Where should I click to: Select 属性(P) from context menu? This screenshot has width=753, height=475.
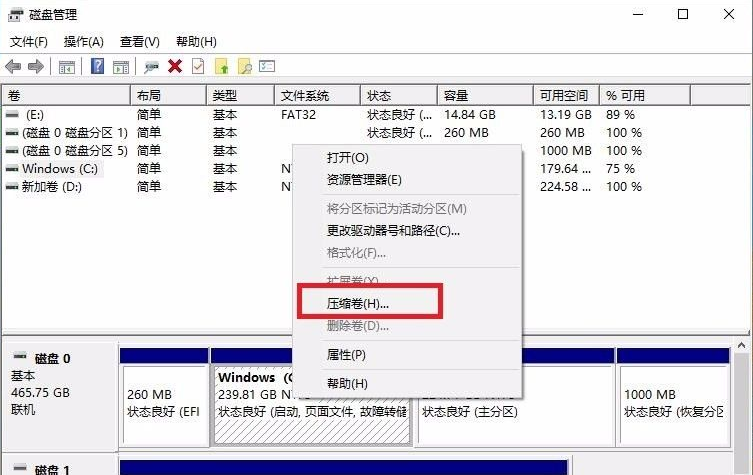(346, 355)
